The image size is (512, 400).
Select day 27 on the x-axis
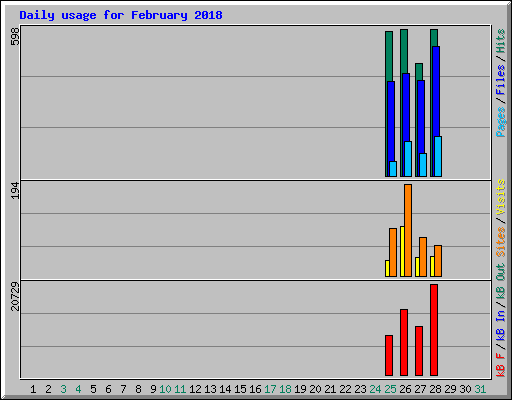click(420, 389)
